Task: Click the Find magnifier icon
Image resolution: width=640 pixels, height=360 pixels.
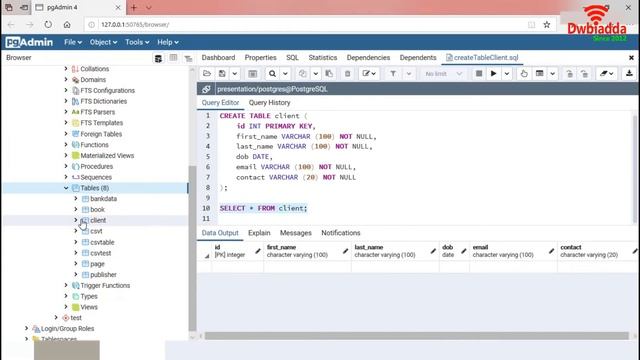Action: (x=272, y=73)
